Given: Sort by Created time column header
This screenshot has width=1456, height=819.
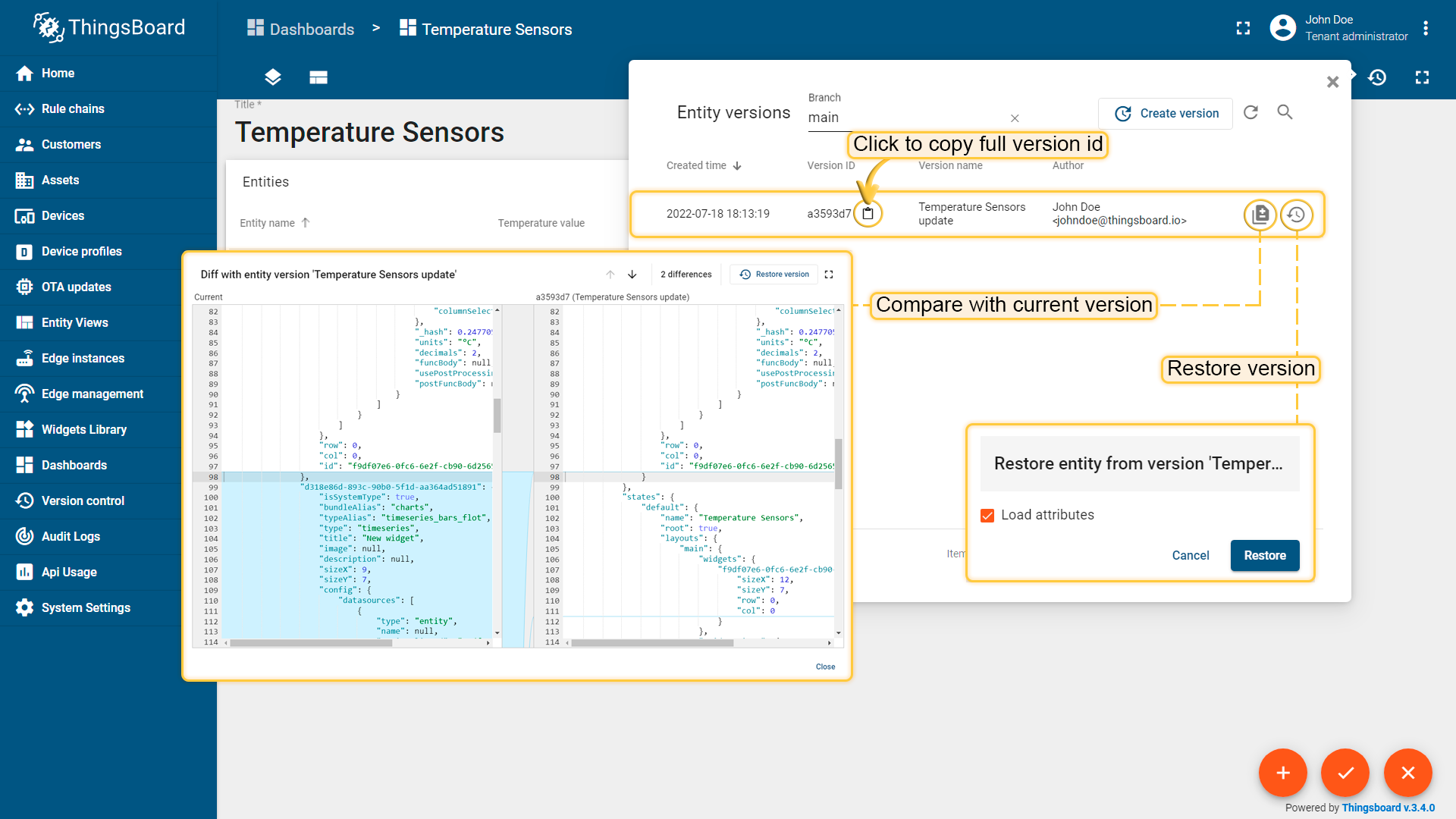Looking at the screenshot, I should click(704, 165).
